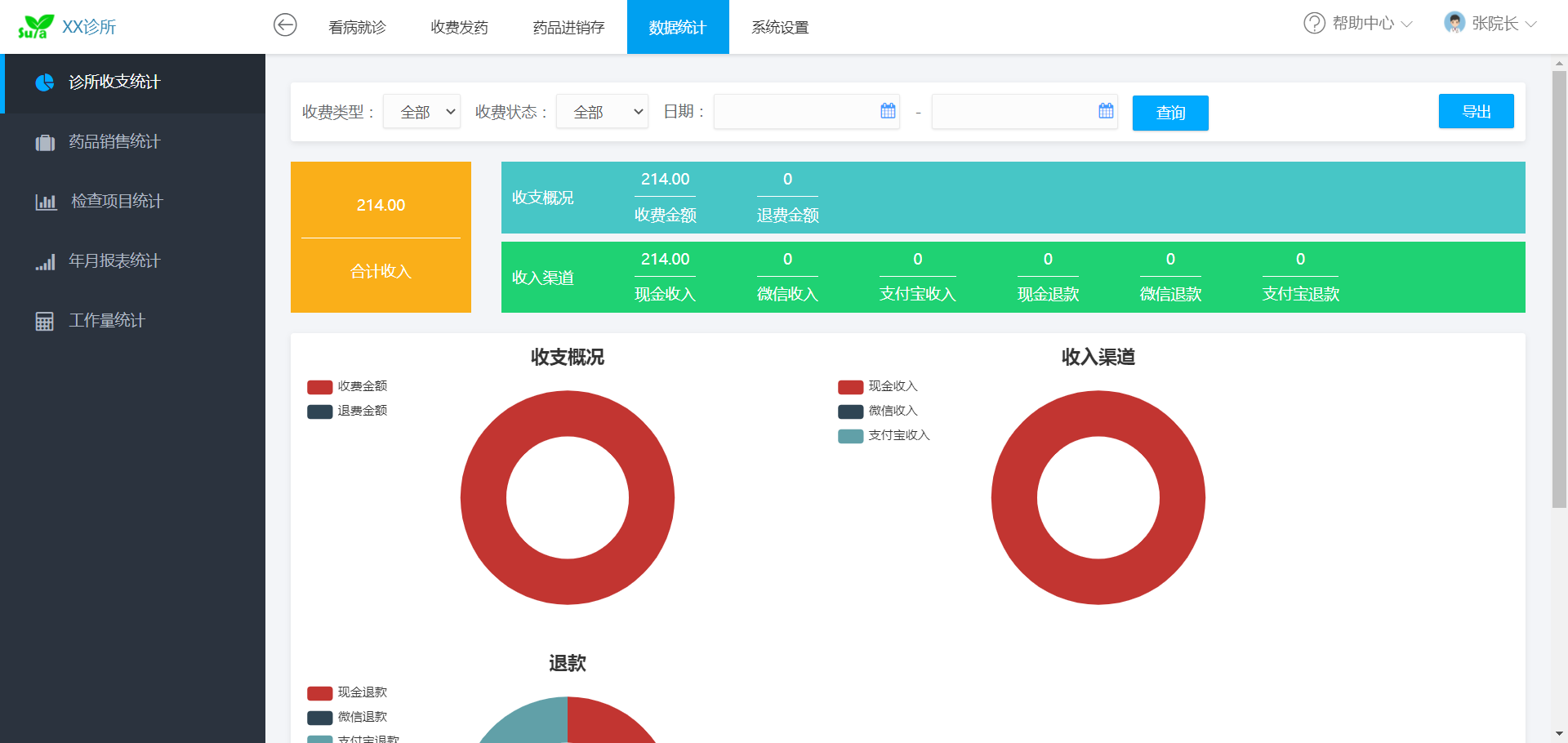Expand the 收费状态 dropdown
Screen dimensions: 1568x743
602,112
